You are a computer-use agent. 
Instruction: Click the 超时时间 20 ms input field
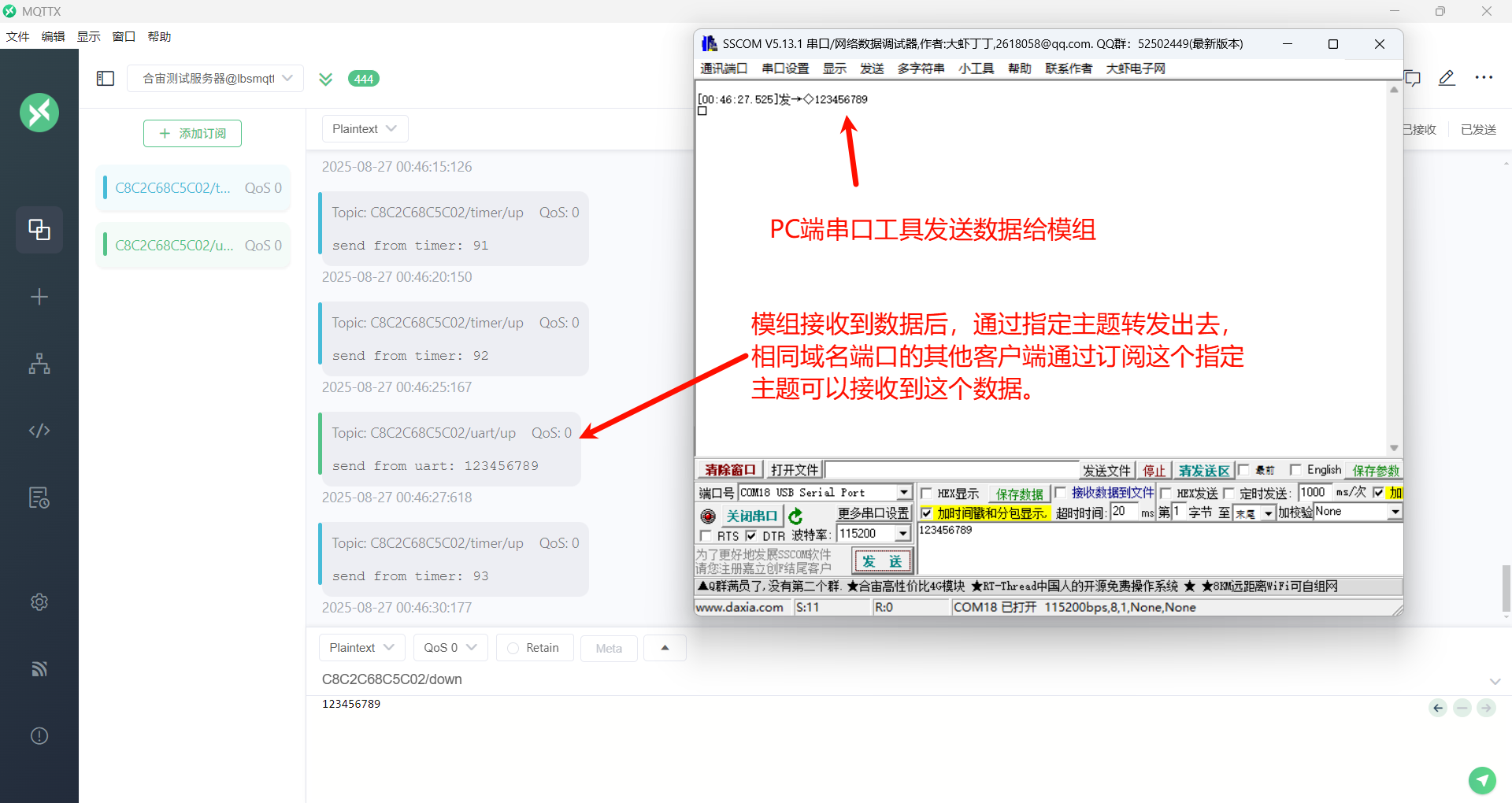1125,513
